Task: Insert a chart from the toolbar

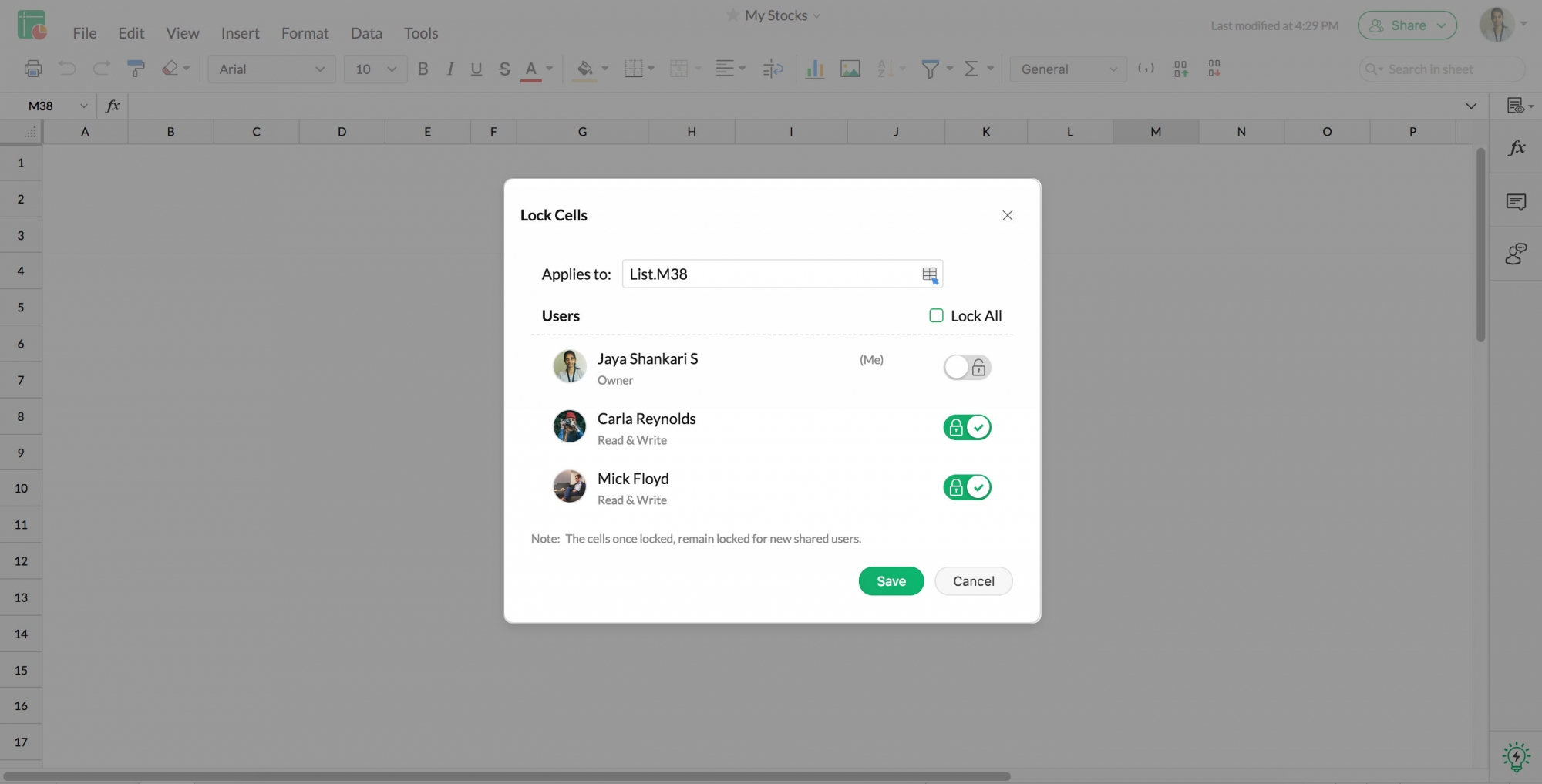Action: [x=814, y=69]
